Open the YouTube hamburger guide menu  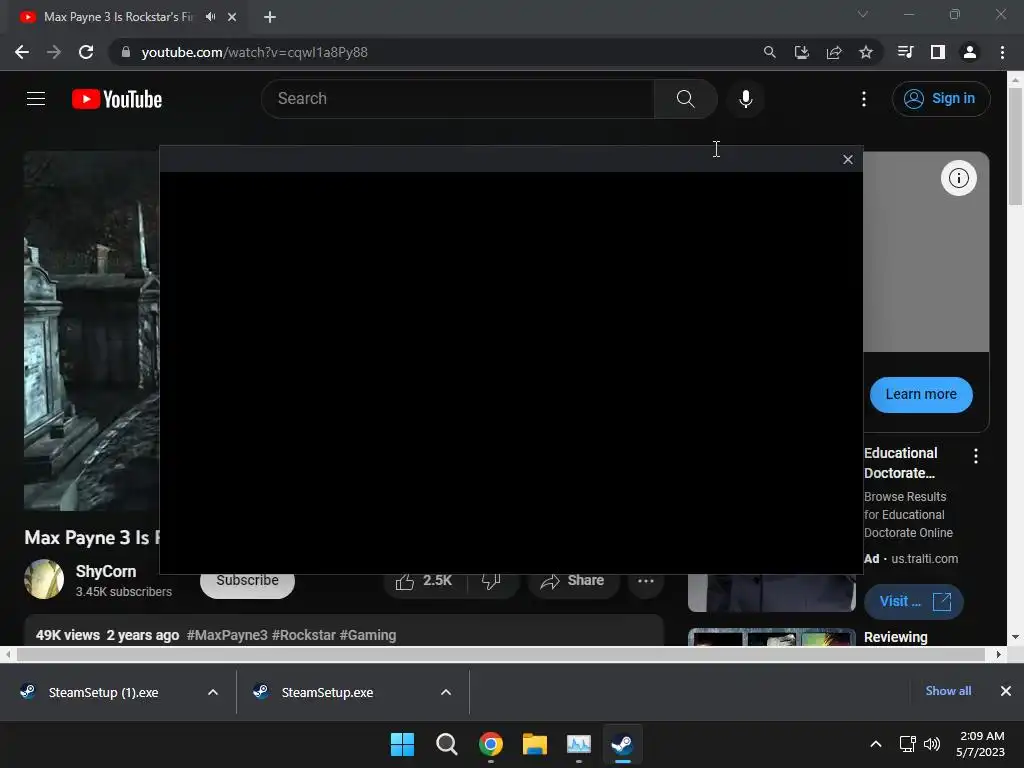[36, 99]
